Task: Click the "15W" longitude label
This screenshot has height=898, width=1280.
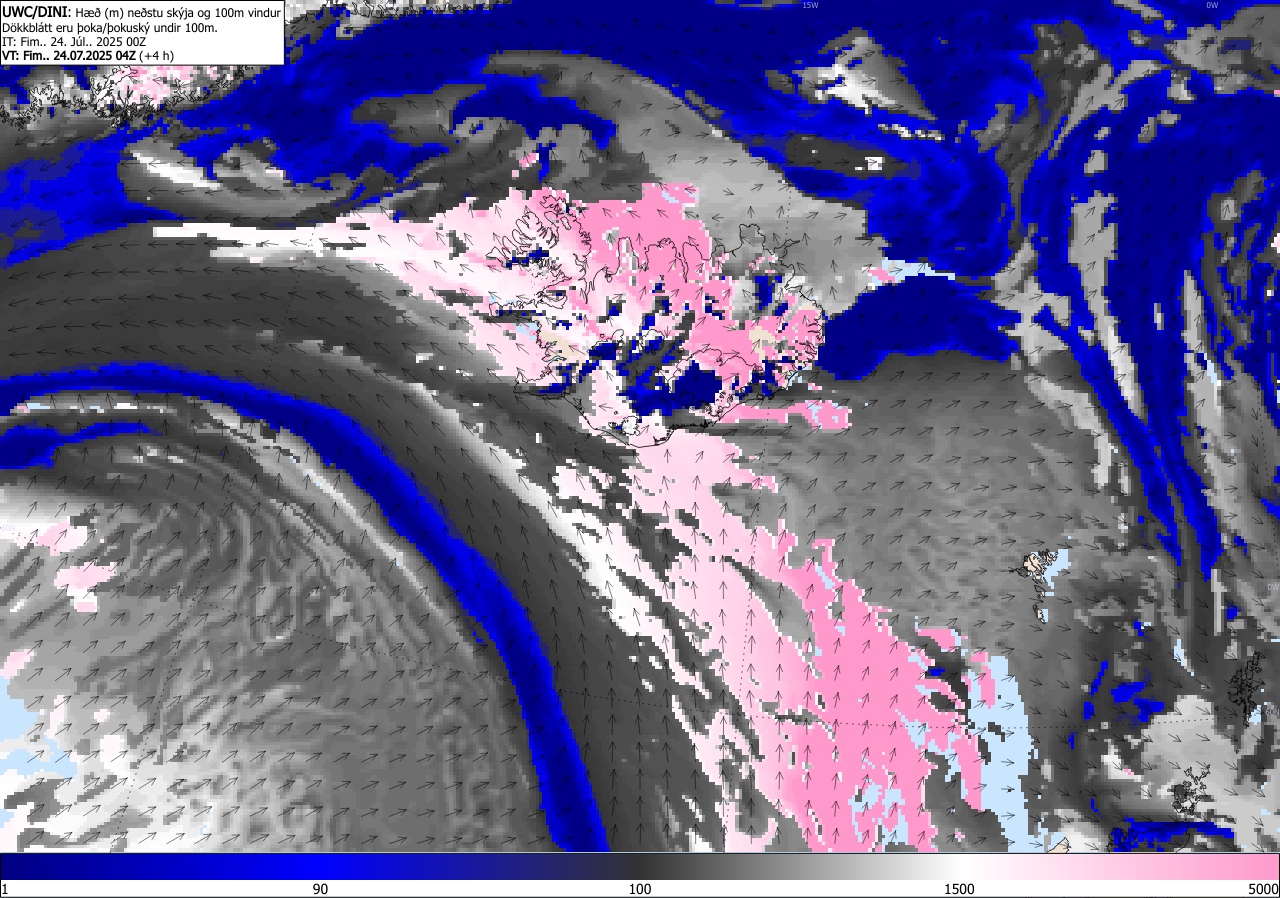Action: [810, 5]
